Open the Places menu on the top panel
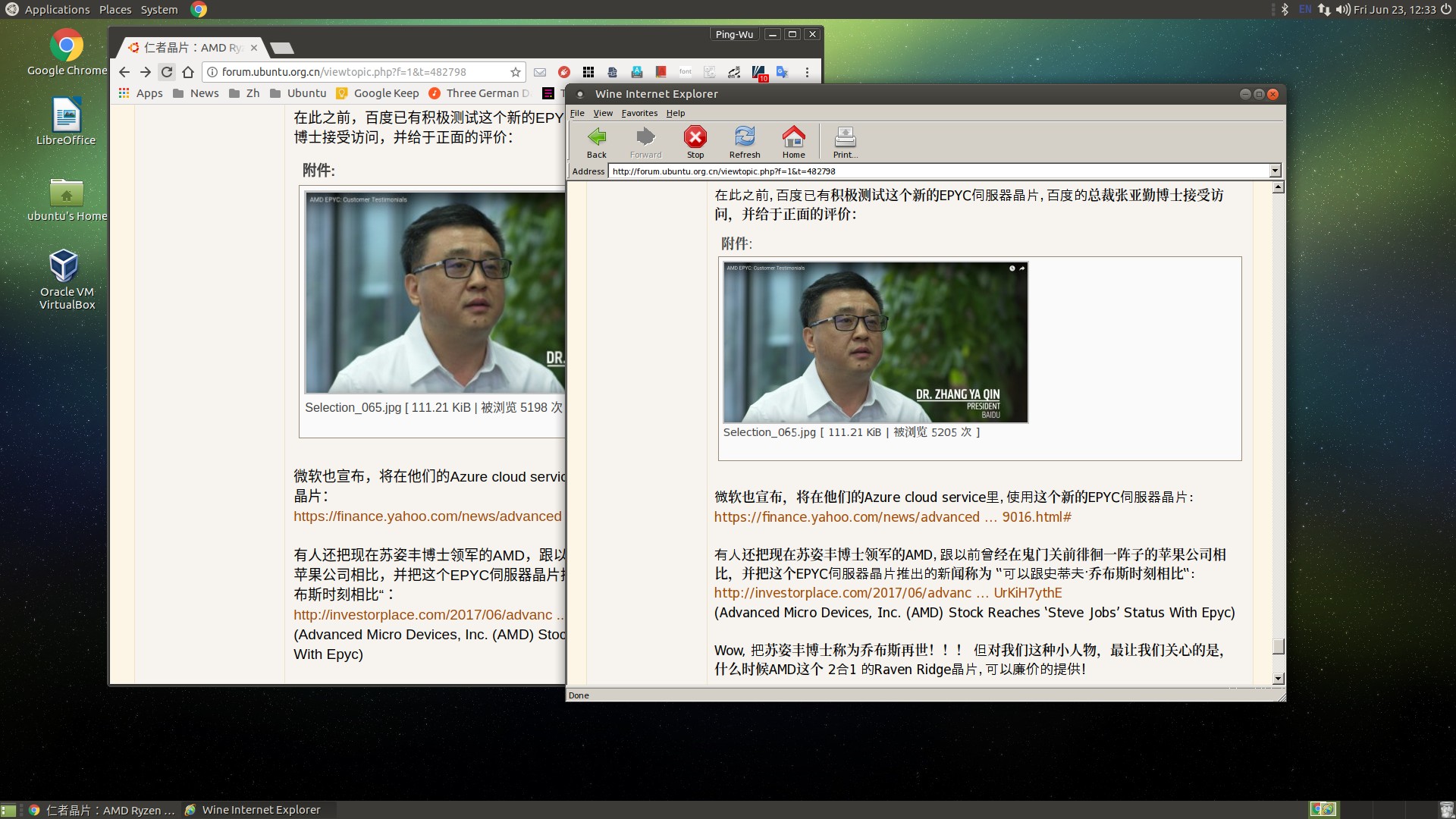The image size is (1456, 819). click(115, 10)
